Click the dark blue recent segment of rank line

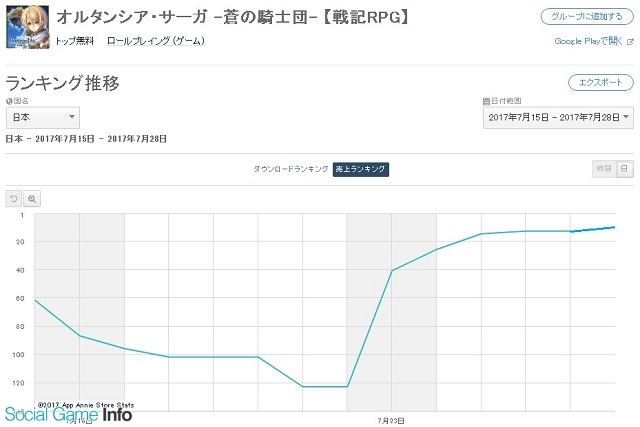(593, 229)
